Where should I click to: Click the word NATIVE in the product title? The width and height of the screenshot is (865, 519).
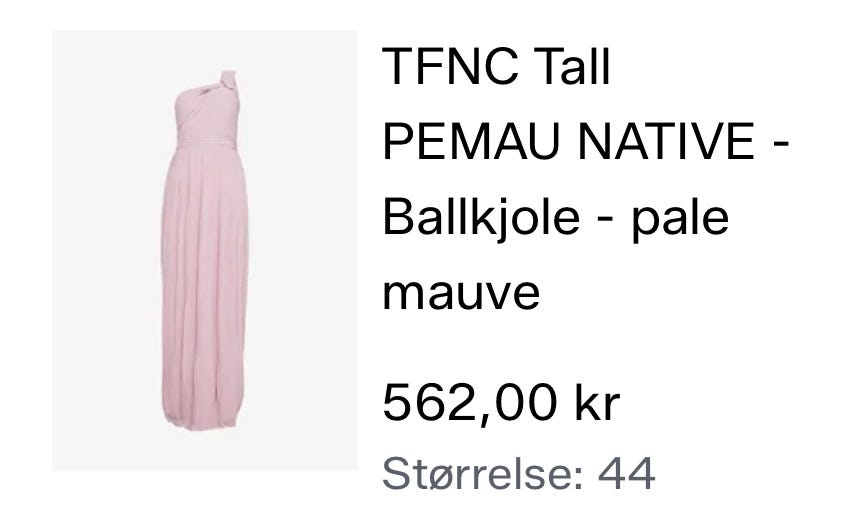tap(666, 141)
